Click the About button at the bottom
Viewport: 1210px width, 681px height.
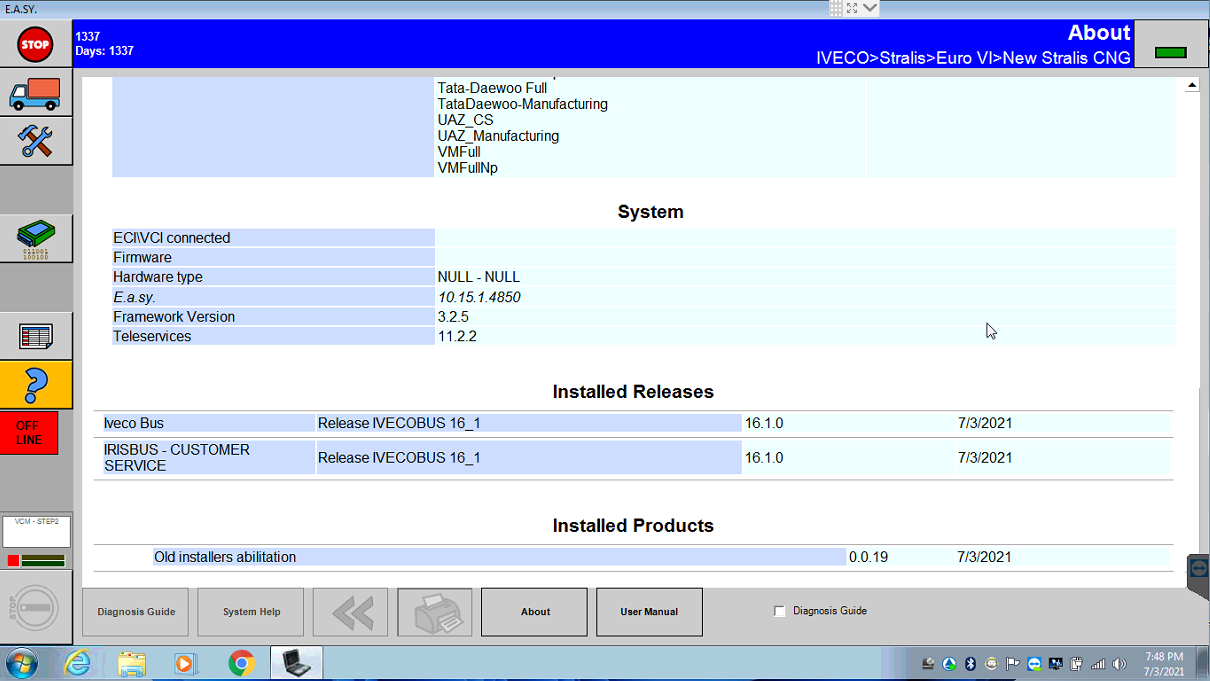[534, 611]
